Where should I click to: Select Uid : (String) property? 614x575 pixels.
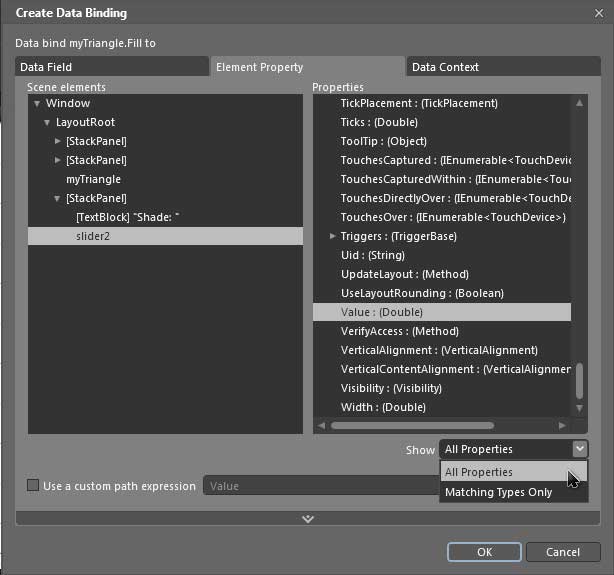coord(442,255)
